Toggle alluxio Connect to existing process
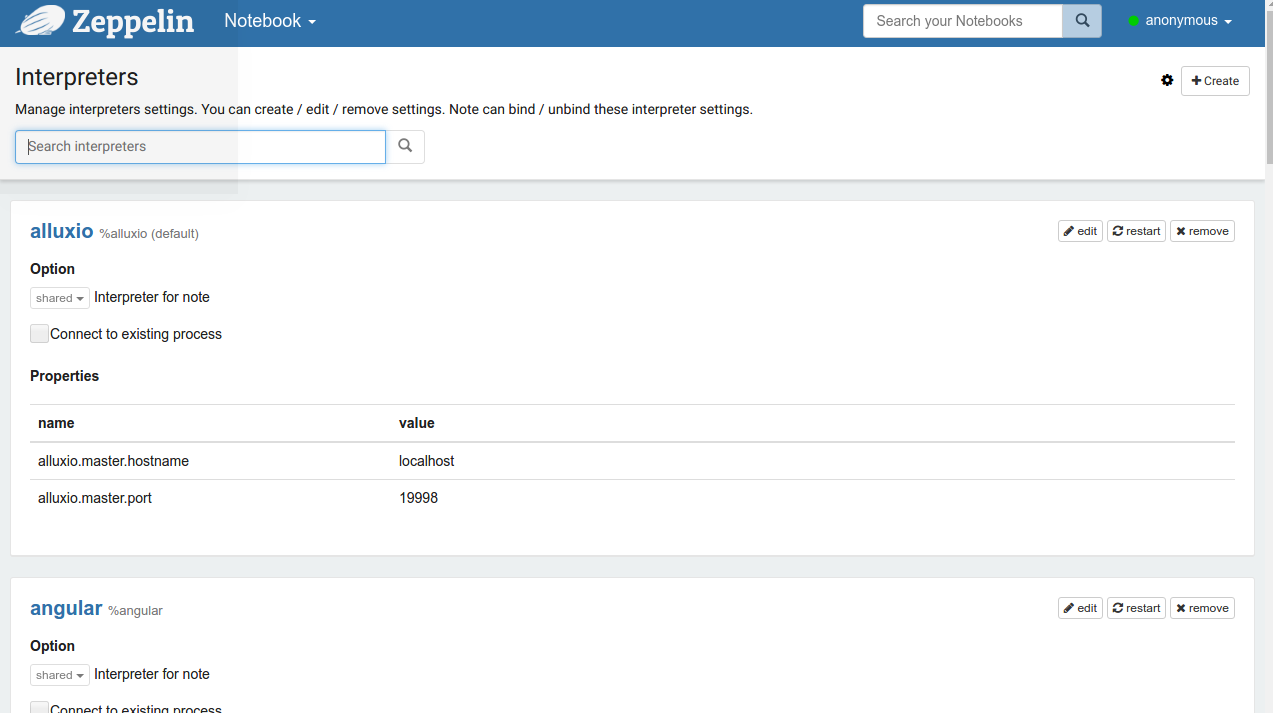The width and height of the screenshot is (1273, 713). click(x=39, y=334)
